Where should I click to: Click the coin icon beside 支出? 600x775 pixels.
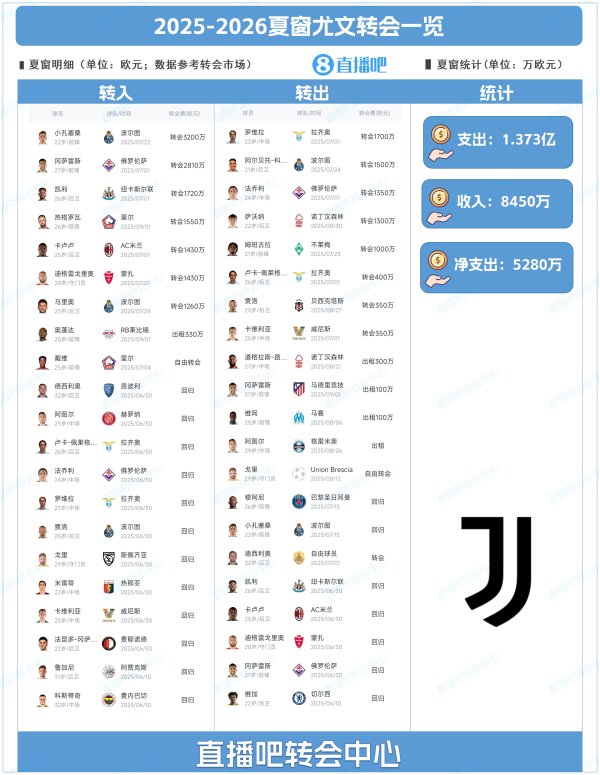[440, 134]
